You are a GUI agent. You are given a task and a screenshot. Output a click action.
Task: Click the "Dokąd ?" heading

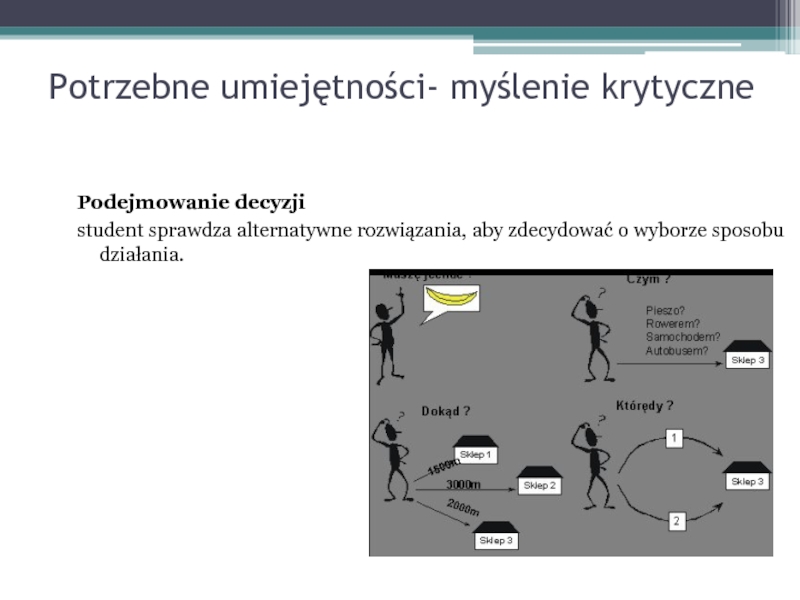click(445, 411)
